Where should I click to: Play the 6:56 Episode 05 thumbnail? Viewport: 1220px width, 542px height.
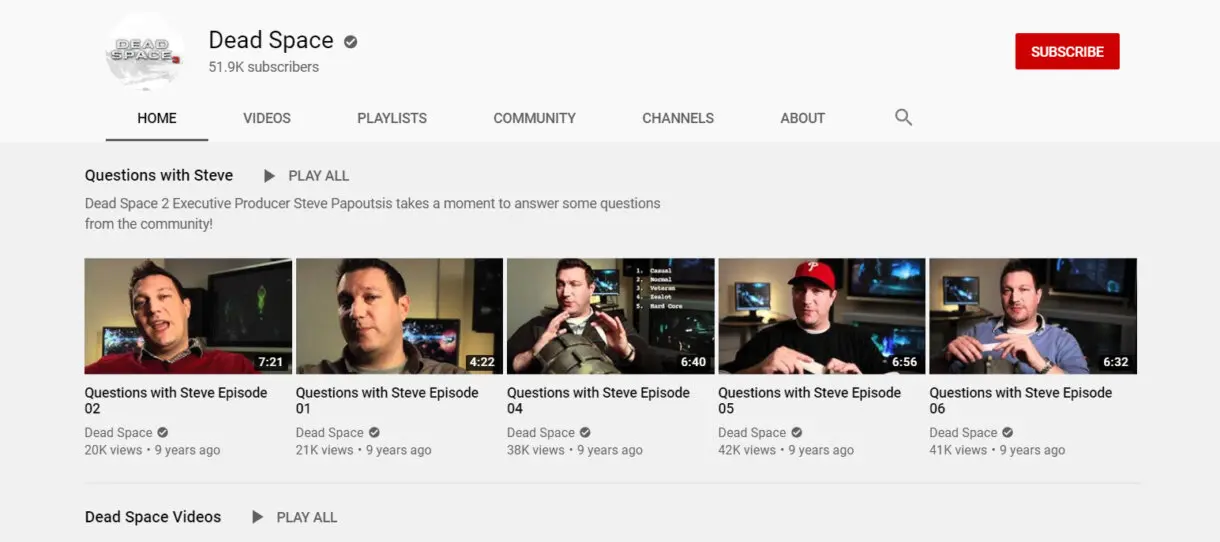(x=822, y=316)
